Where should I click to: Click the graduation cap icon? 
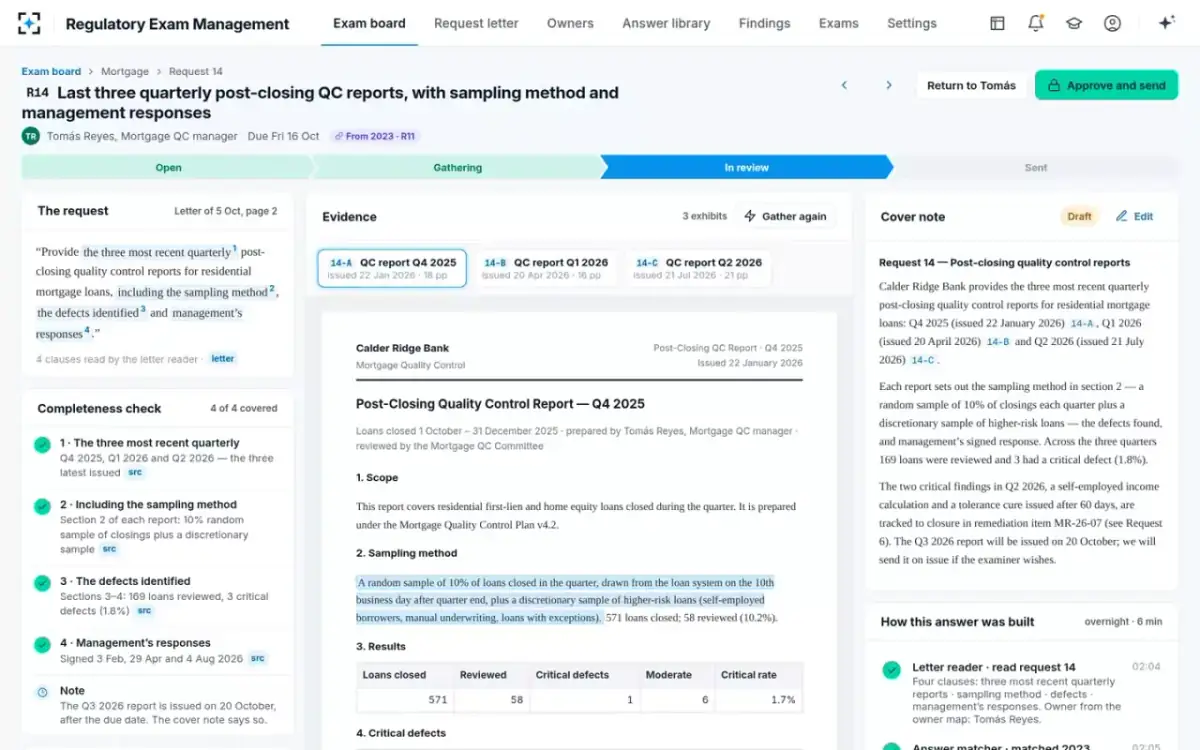coord(1074,23)
